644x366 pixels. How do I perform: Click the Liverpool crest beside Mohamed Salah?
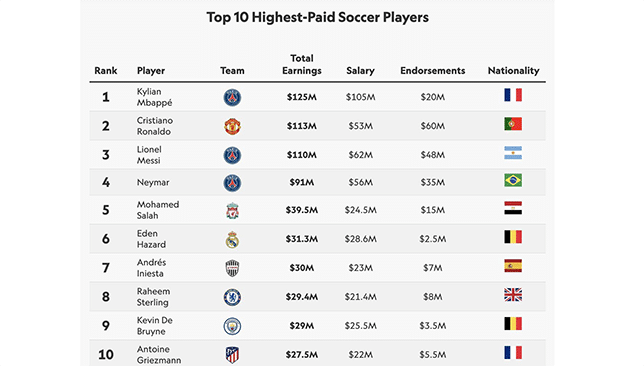232,210
